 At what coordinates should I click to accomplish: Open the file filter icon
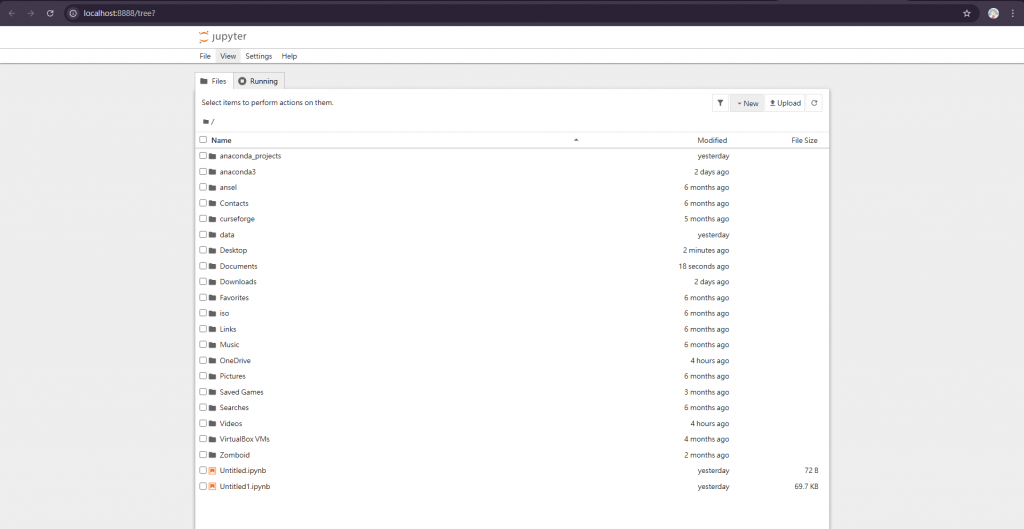click(x=720, y=103)
